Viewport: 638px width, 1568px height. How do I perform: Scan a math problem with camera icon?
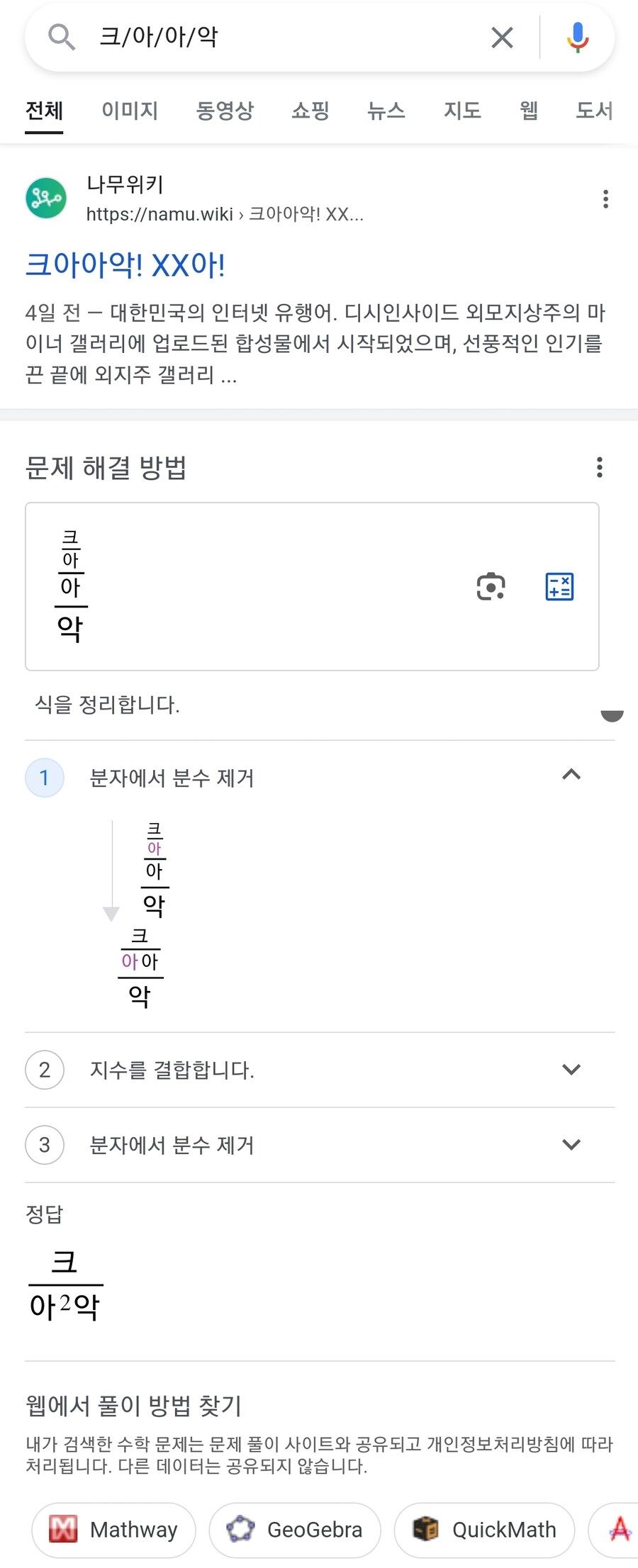[491, 587]
